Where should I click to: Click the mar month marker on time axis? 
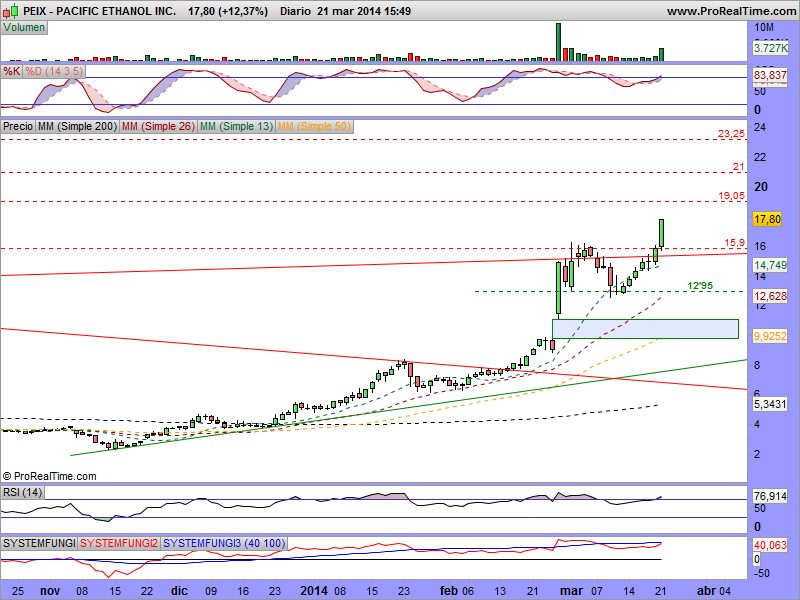point(571,591)
